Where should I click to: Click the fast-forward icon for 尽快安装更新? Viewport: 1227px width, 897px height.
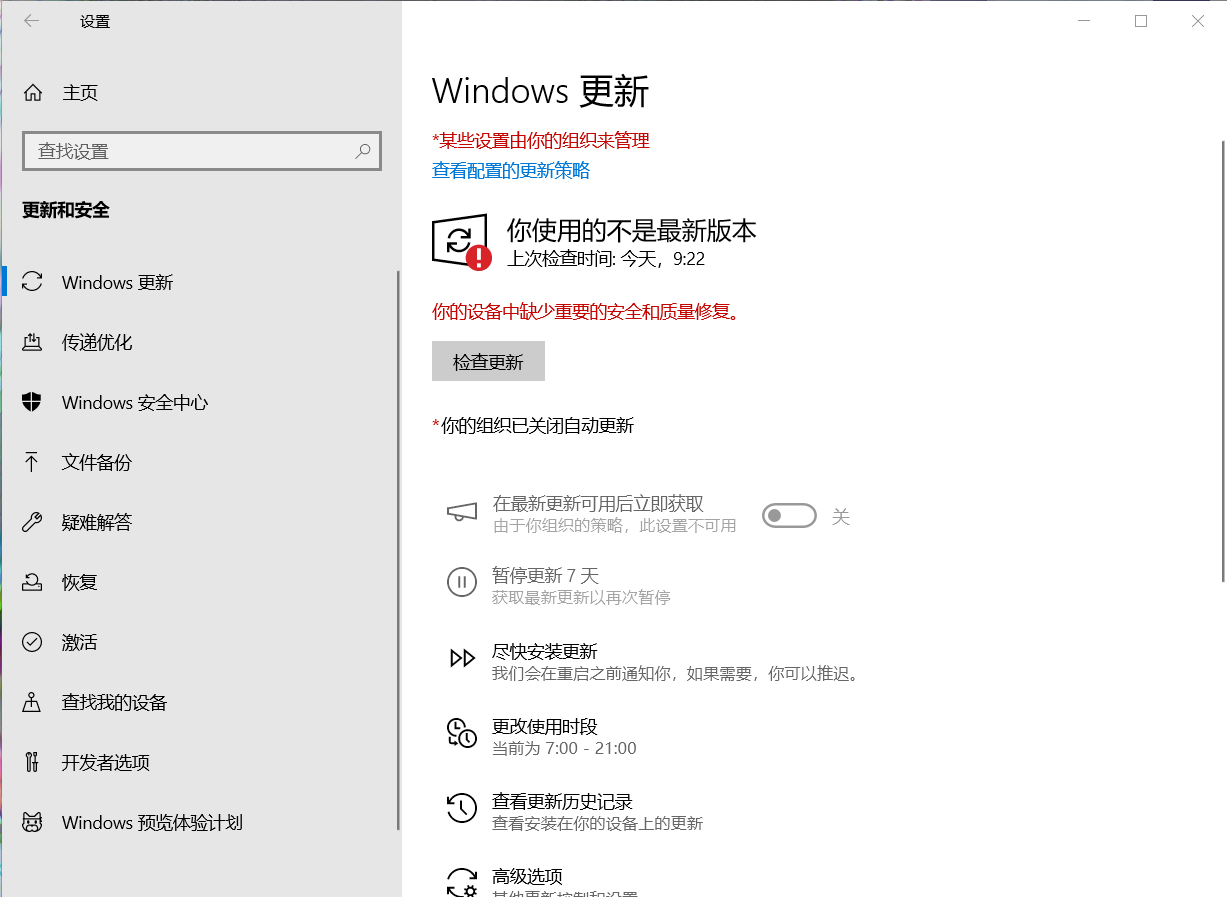(462, 658)
